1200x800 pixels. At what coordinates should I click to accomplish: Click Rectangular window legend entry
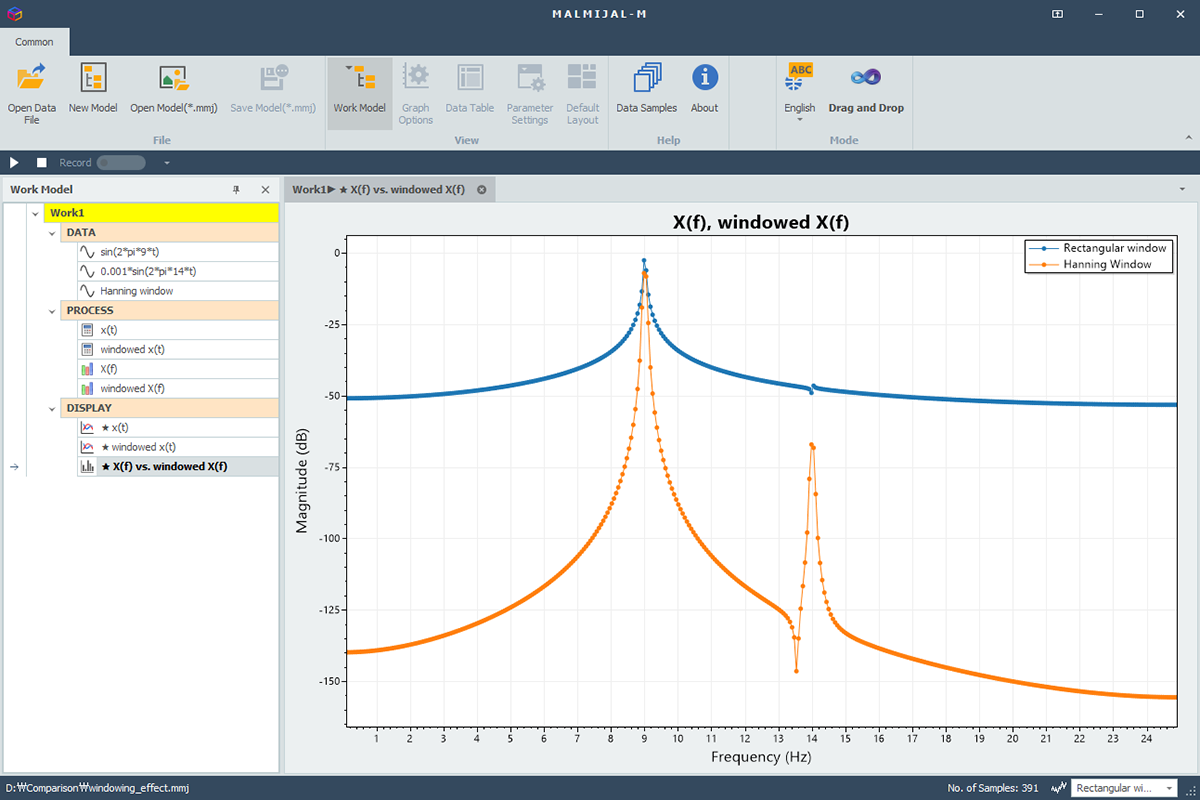[1100, 248]
